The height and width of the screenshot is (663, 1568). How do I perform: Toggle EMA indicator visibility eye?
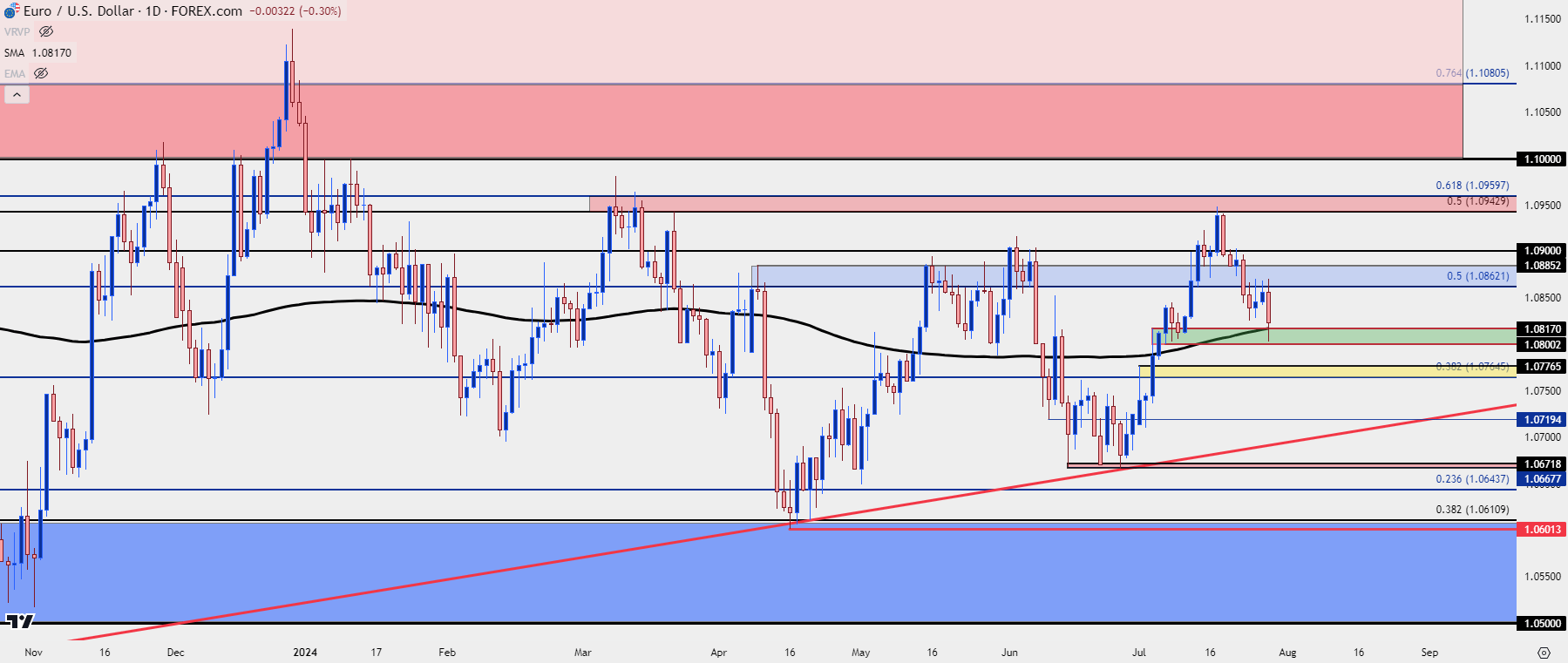pos(41,73)
